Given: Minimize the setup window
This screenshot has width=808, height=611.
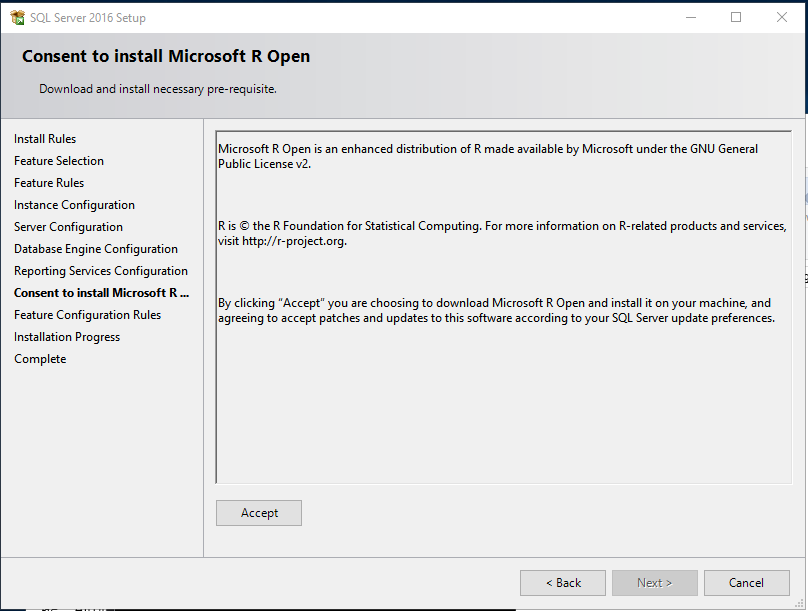Looking at the screenshot, I should [x=690, y=17].
